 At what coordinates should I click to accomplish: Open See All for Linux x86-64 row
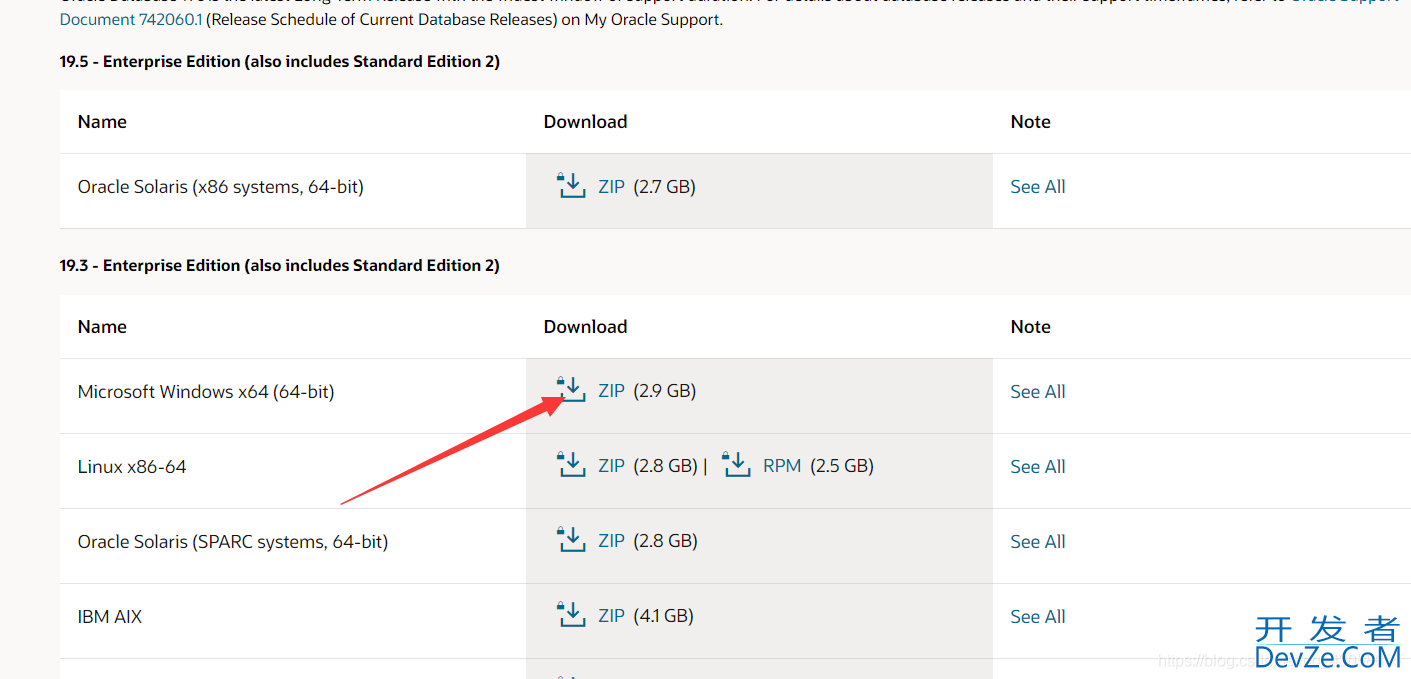pyautogui.click(x=1038, y=466)
